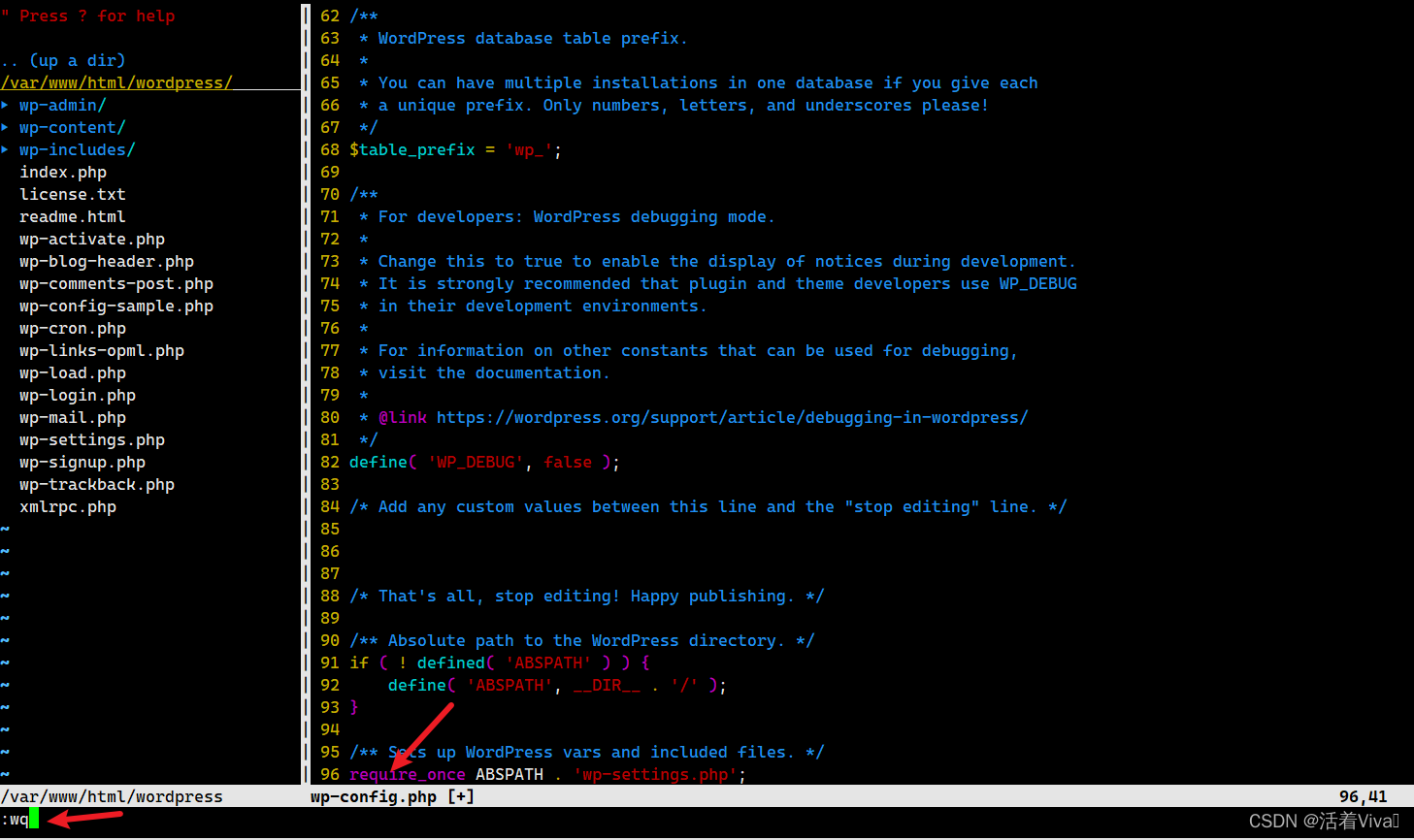Click 'WP_DEBUG' constant in the define line

coord(476,462)
